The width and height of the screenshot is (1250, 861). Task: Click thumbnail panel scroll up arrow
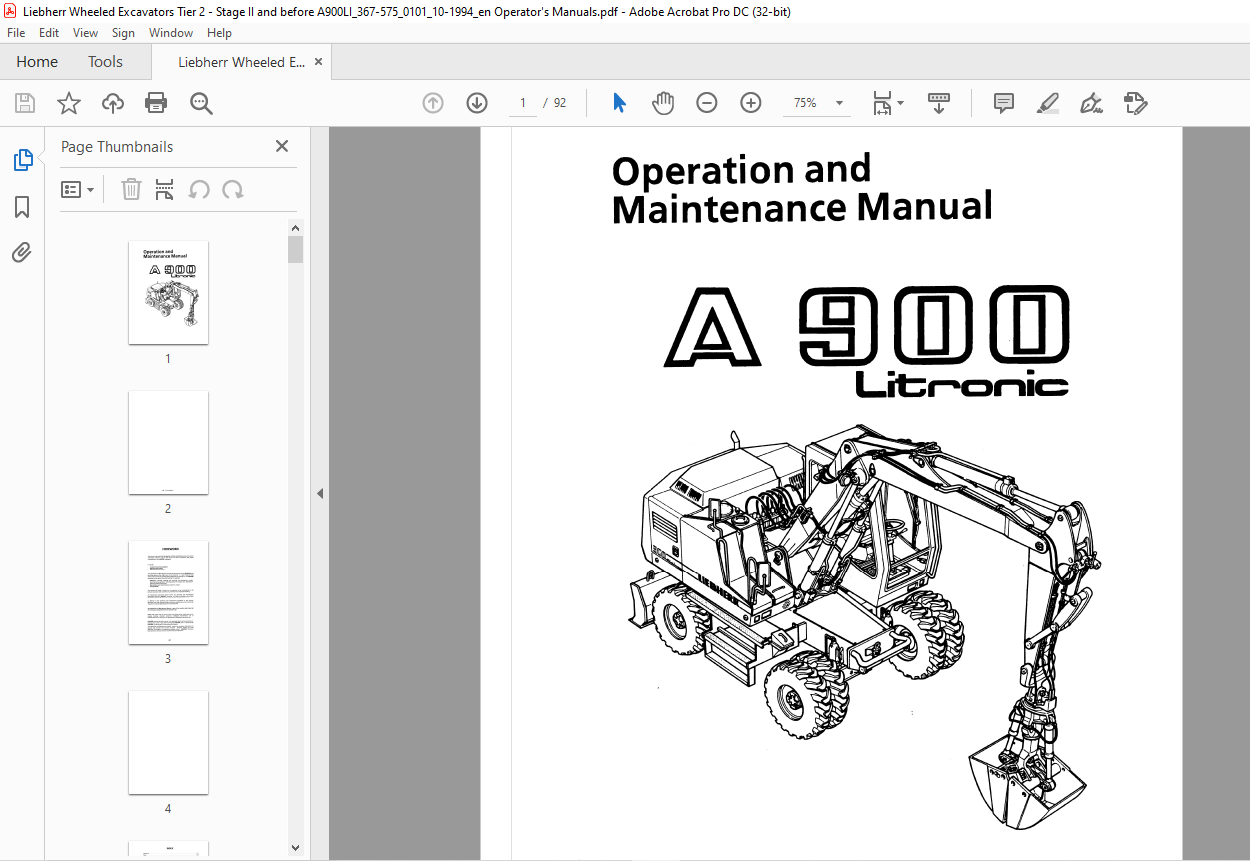pyautogui.click(x=296, y=228)
